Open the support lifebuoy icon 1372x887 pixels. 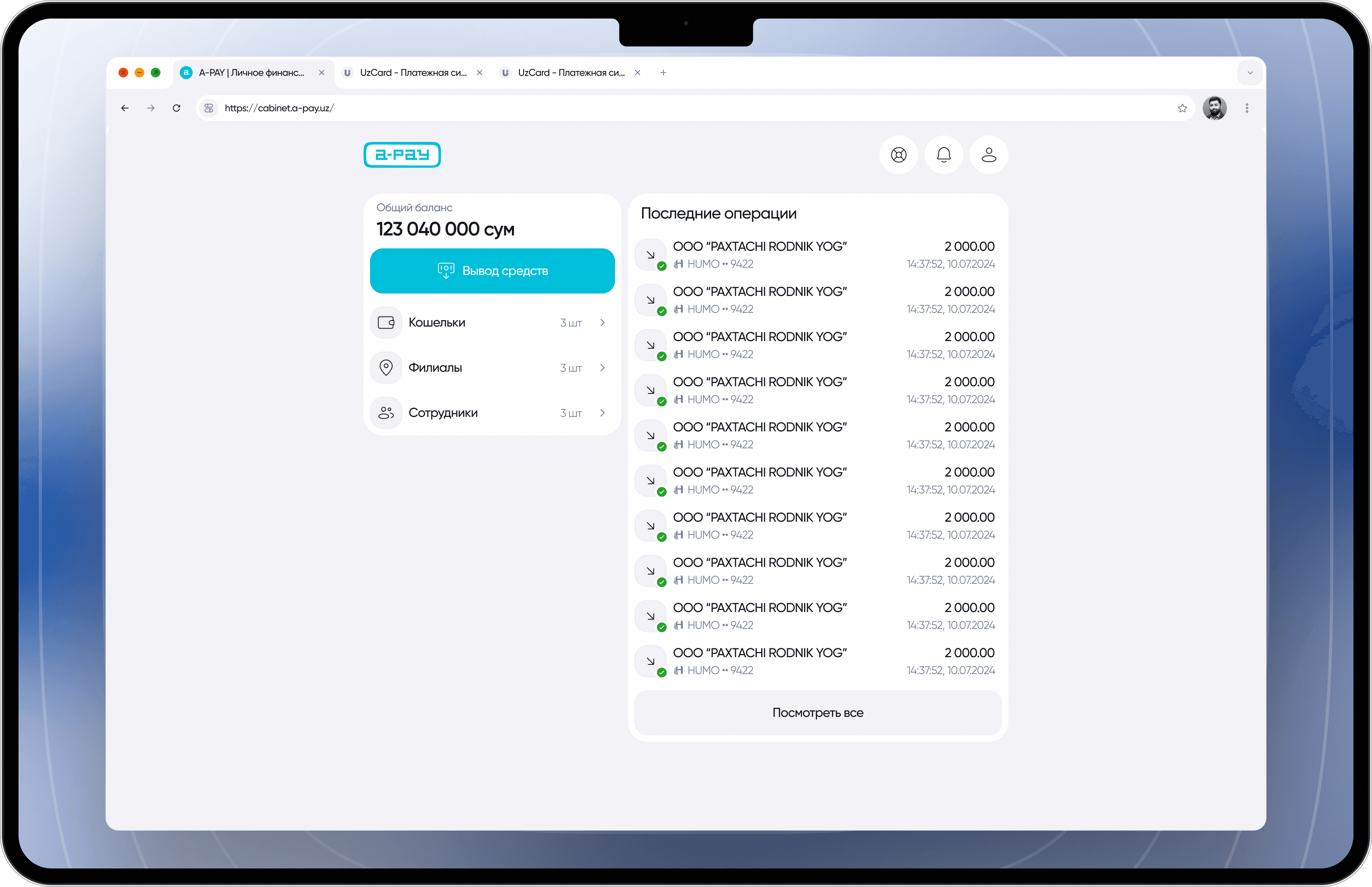[x=898, y=155]
